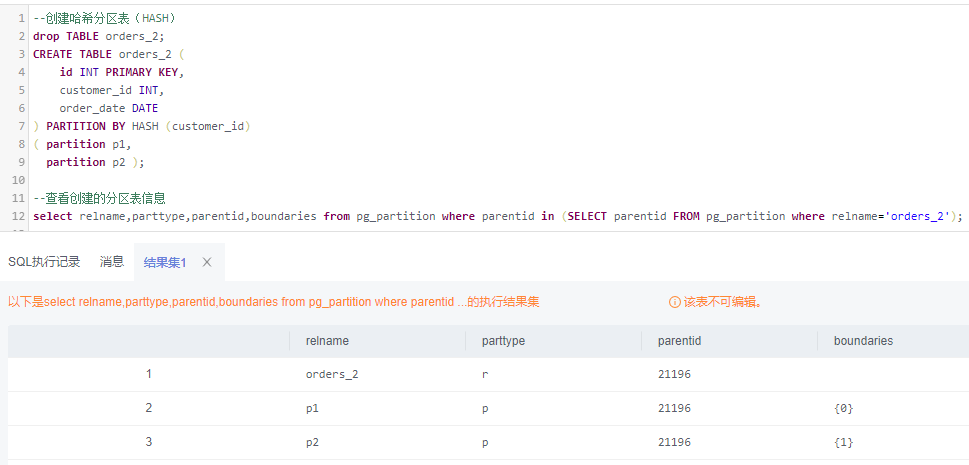Select the 结果集1 tab
The height and width of the screenshot is (465, 969).
(165, 262)
